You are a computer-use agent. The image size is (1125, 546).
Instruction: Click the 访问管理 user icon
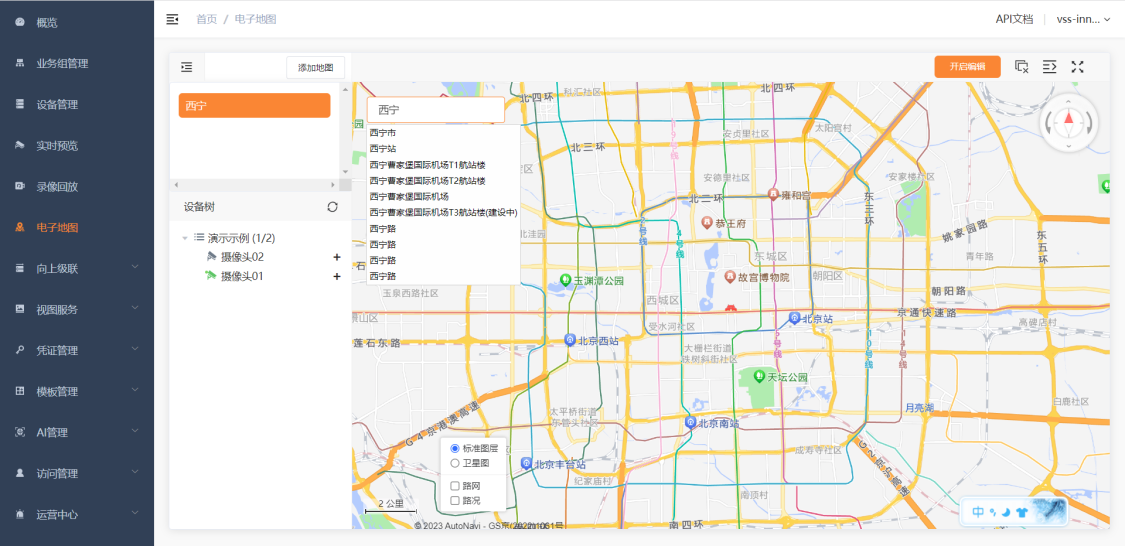point(20,474)
